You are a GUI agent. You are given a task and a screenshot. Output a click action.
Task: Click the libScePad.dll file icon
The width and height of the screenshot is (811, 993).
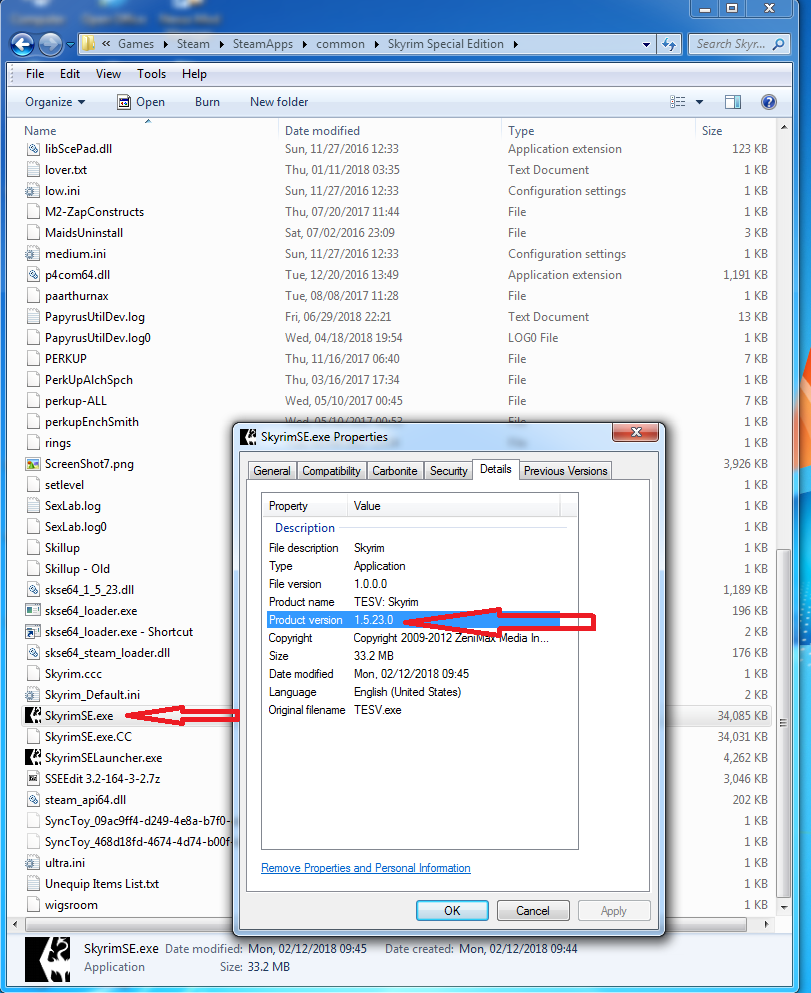pos(33,149)
